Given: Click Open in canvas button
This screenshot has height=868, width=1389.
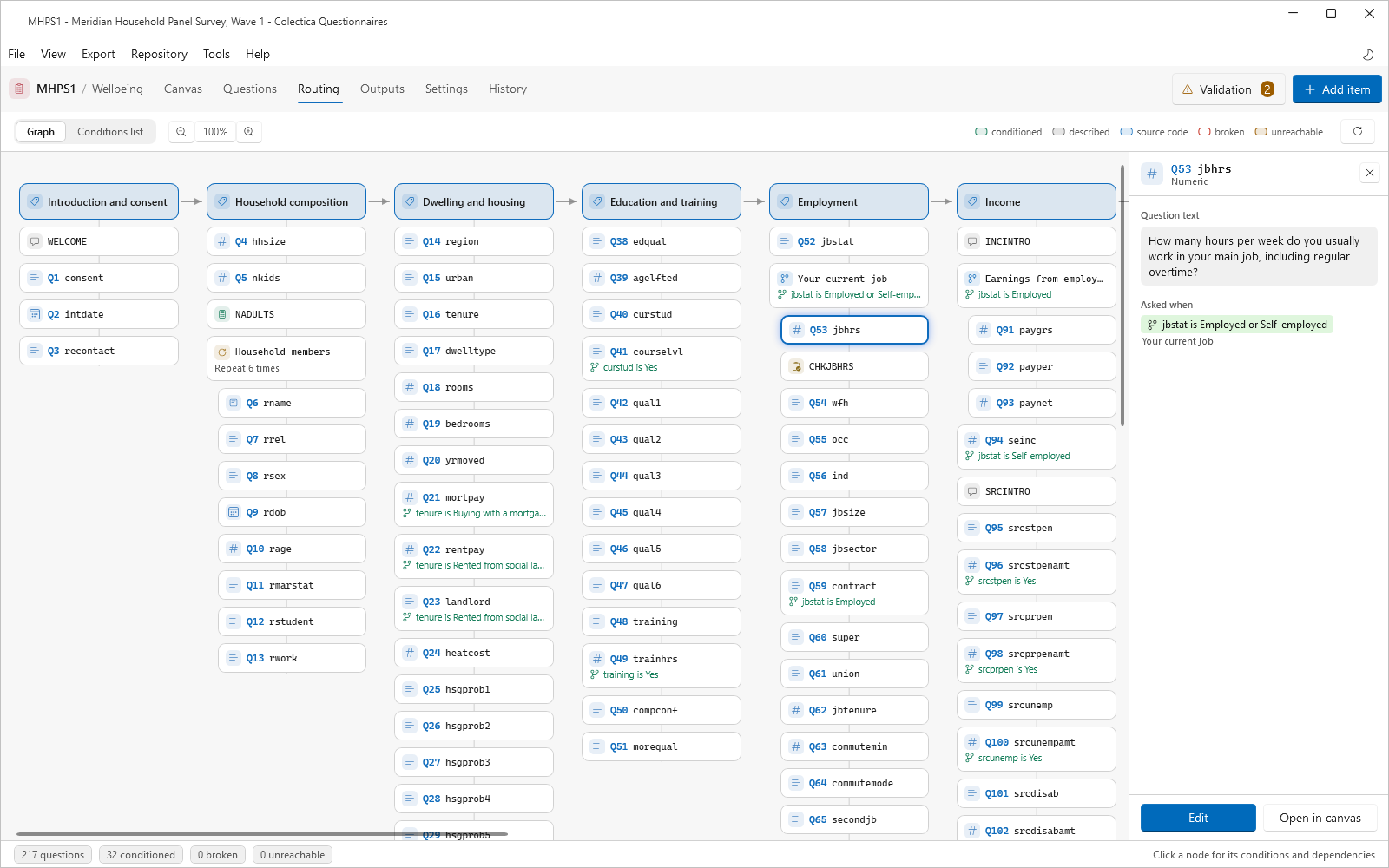Looking at the screenshot, I should 1320,818.
